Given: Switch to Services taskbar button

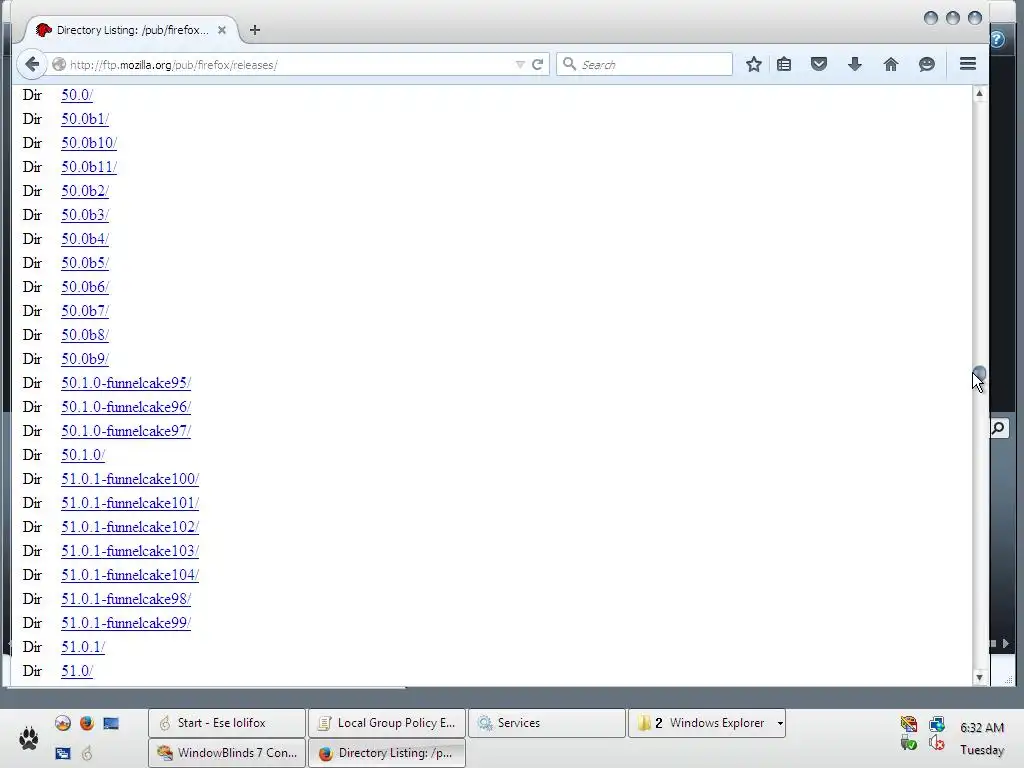Looking at the screenshot, I should (x=547, y=723).
